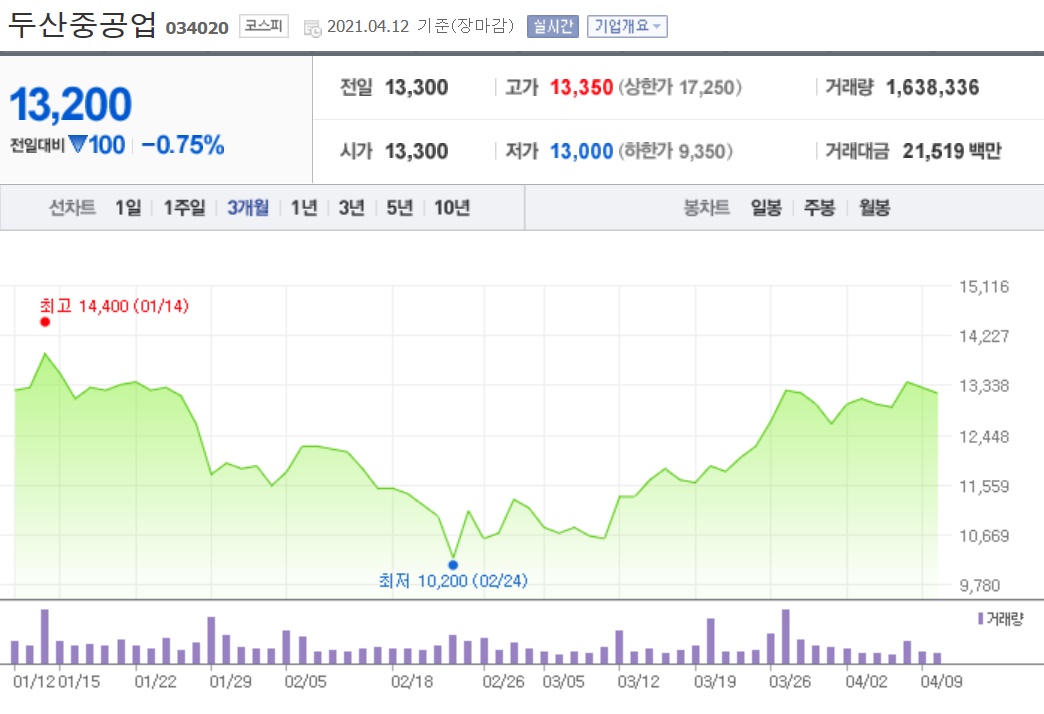Click the 고가 value 13,350
This screenshot has height=714, width=1044.
[581, 87]
